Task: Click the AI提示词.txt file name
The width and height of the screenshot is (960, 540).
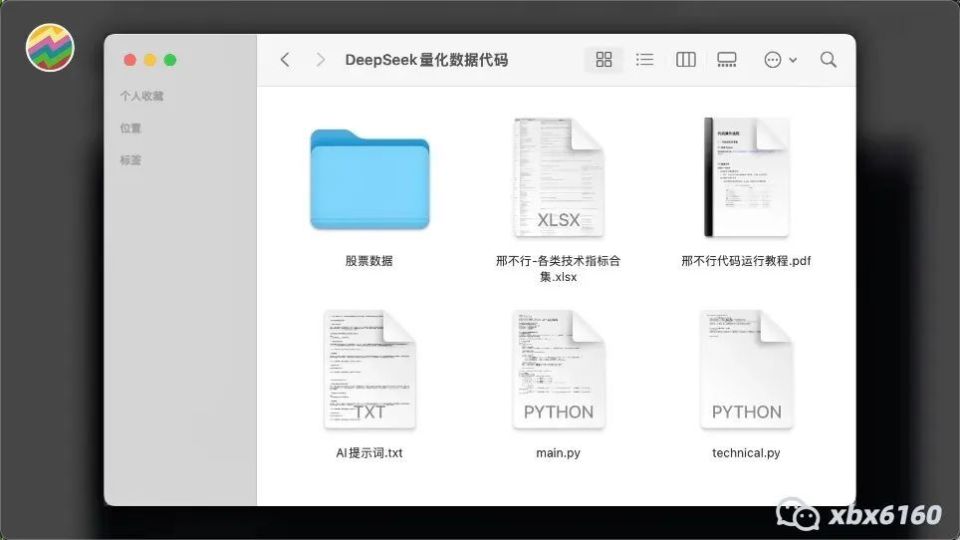Action: click(x=369, y=453)
